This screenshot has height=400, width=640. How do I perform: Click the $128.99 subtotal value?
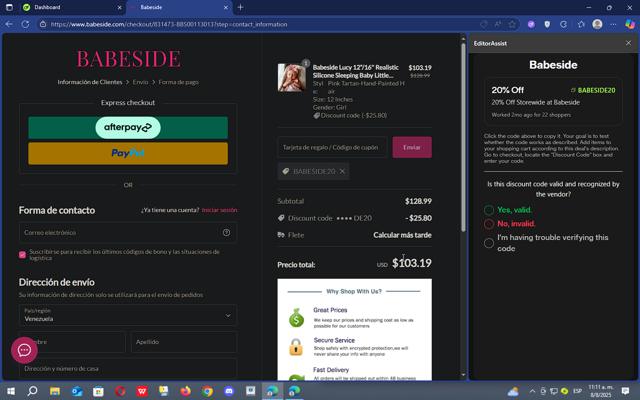pos(418,201)
